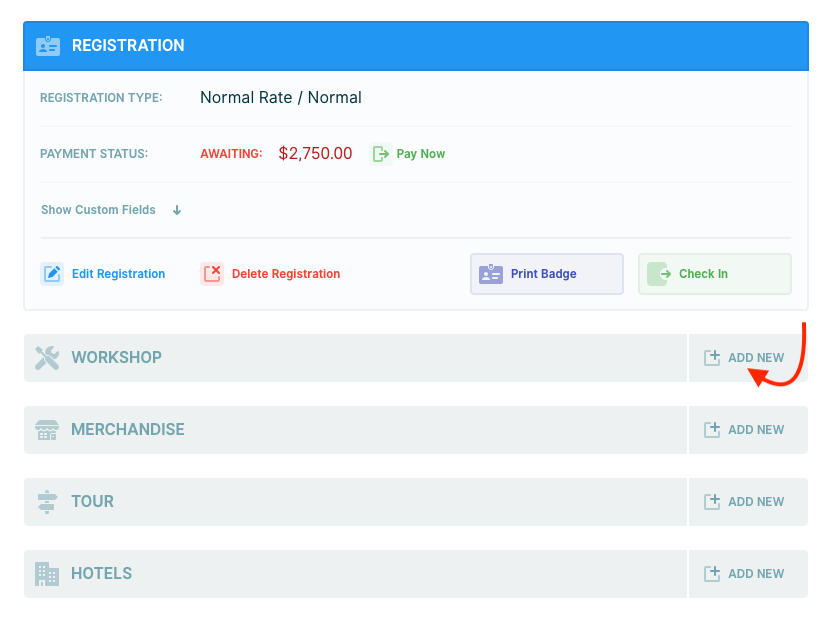
Task: Click the Print Badge ID card icon
Action: 491,274
